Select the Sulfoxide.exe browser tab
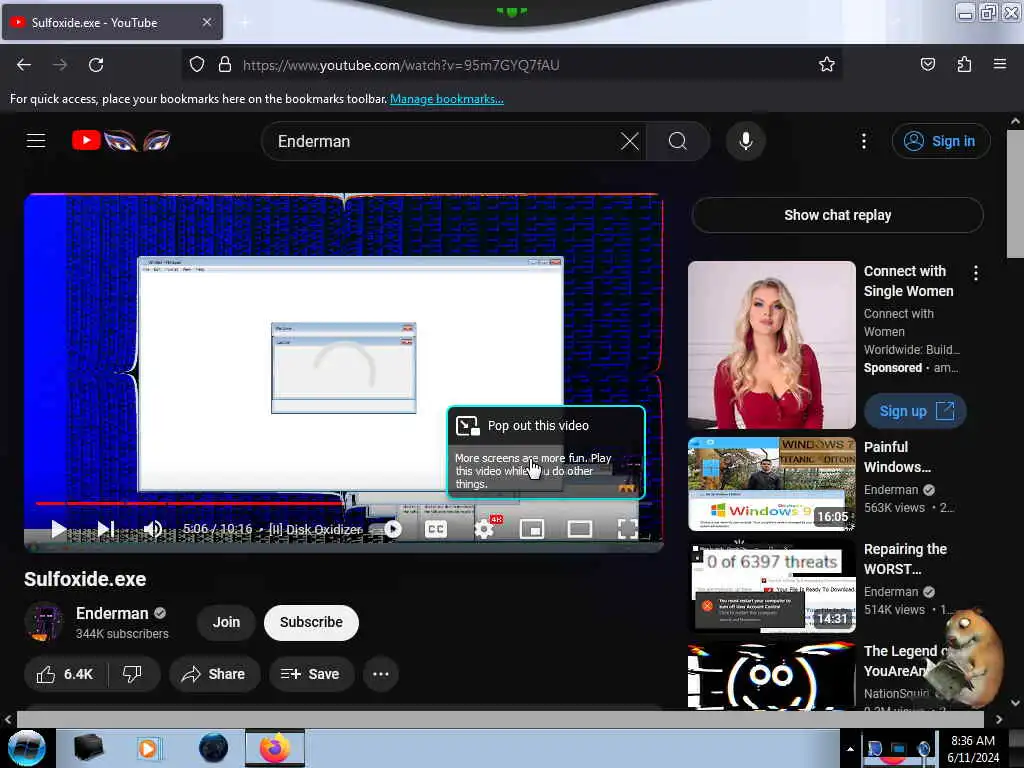The height and width of the screenshot is (768, 1024). click(112, 22)
